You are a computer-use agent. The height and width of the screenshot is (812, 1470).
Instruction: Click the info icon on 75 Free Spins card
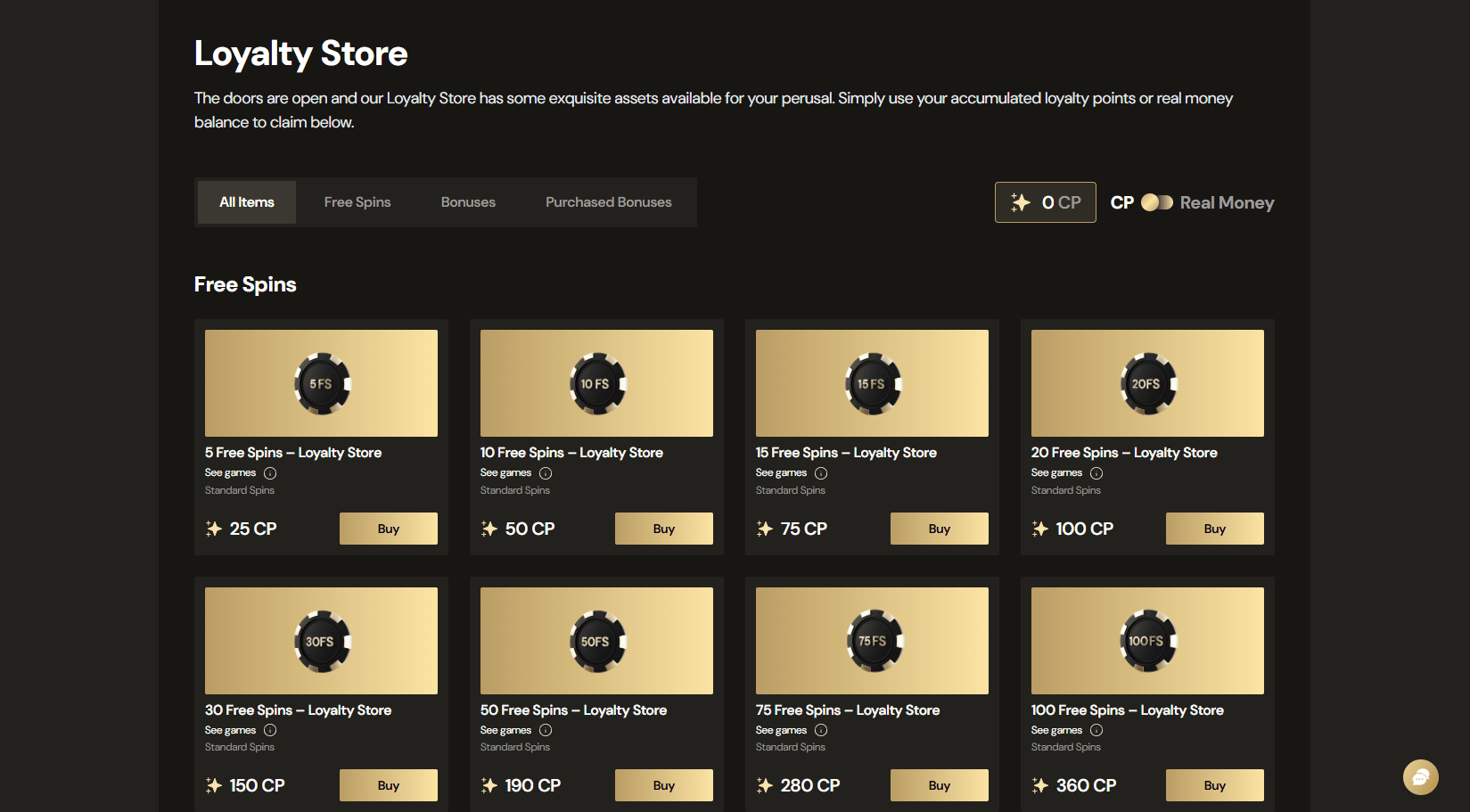(x=820, y=730)
